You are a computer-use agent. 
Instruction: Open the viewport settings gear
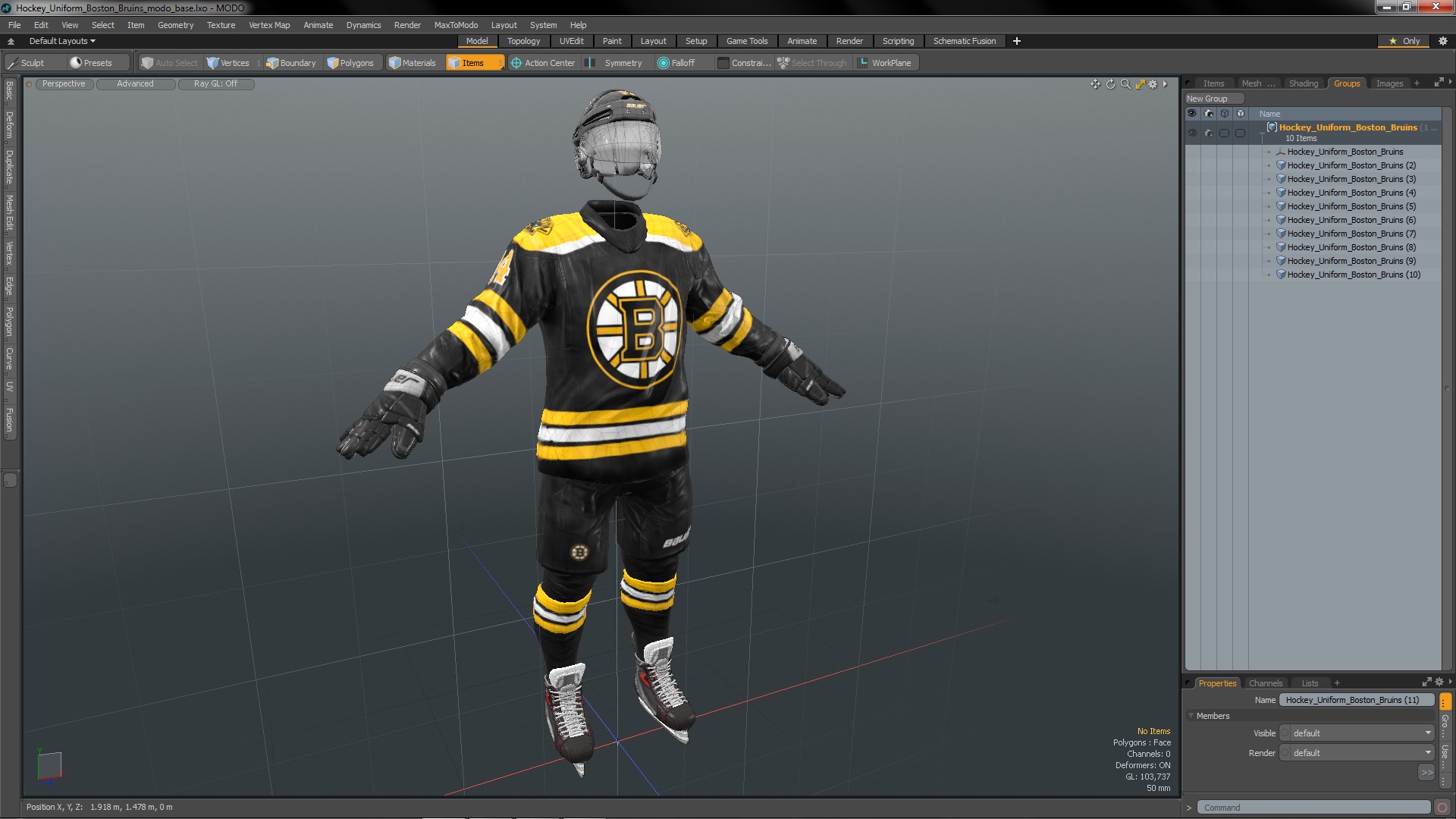tap(1153, 84)
